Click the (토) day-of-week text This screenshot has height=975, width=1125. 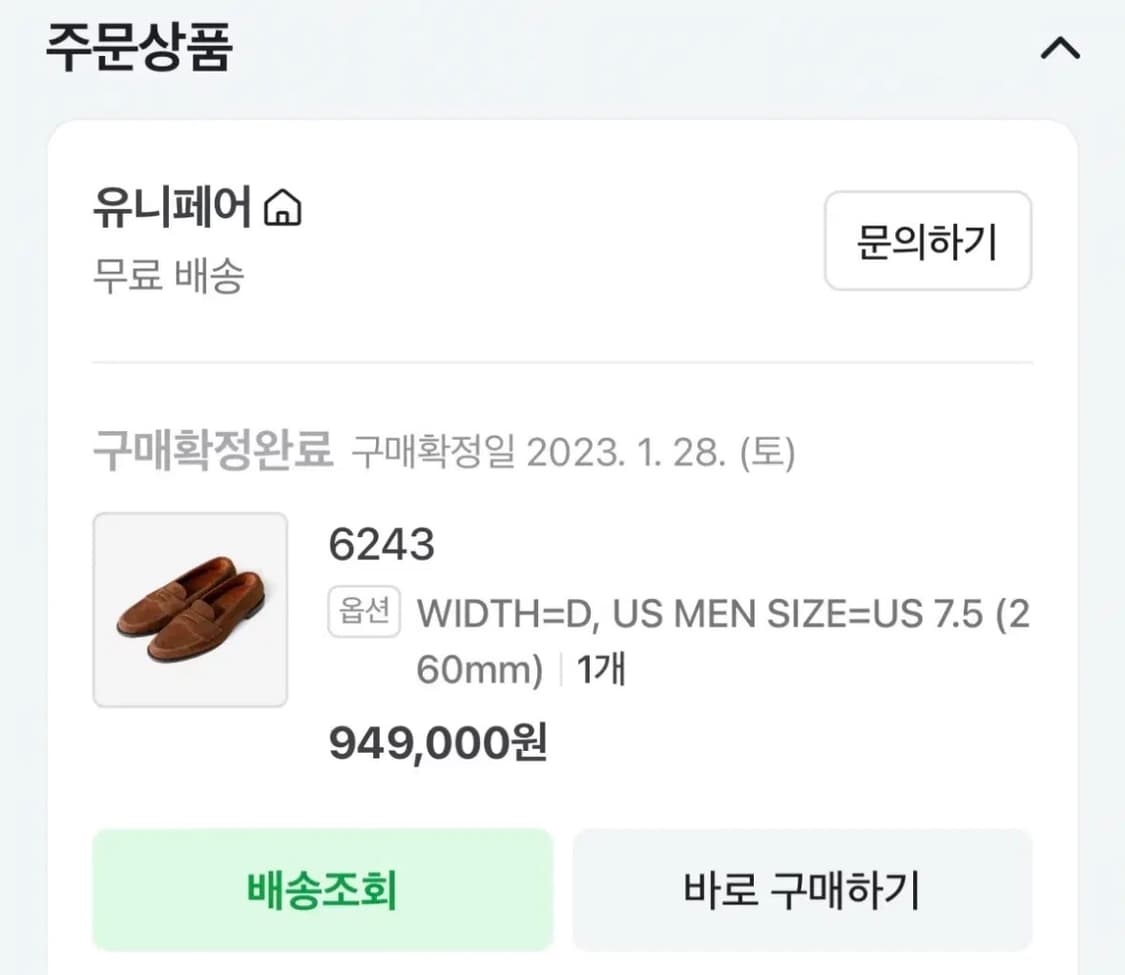pos(766,454)
